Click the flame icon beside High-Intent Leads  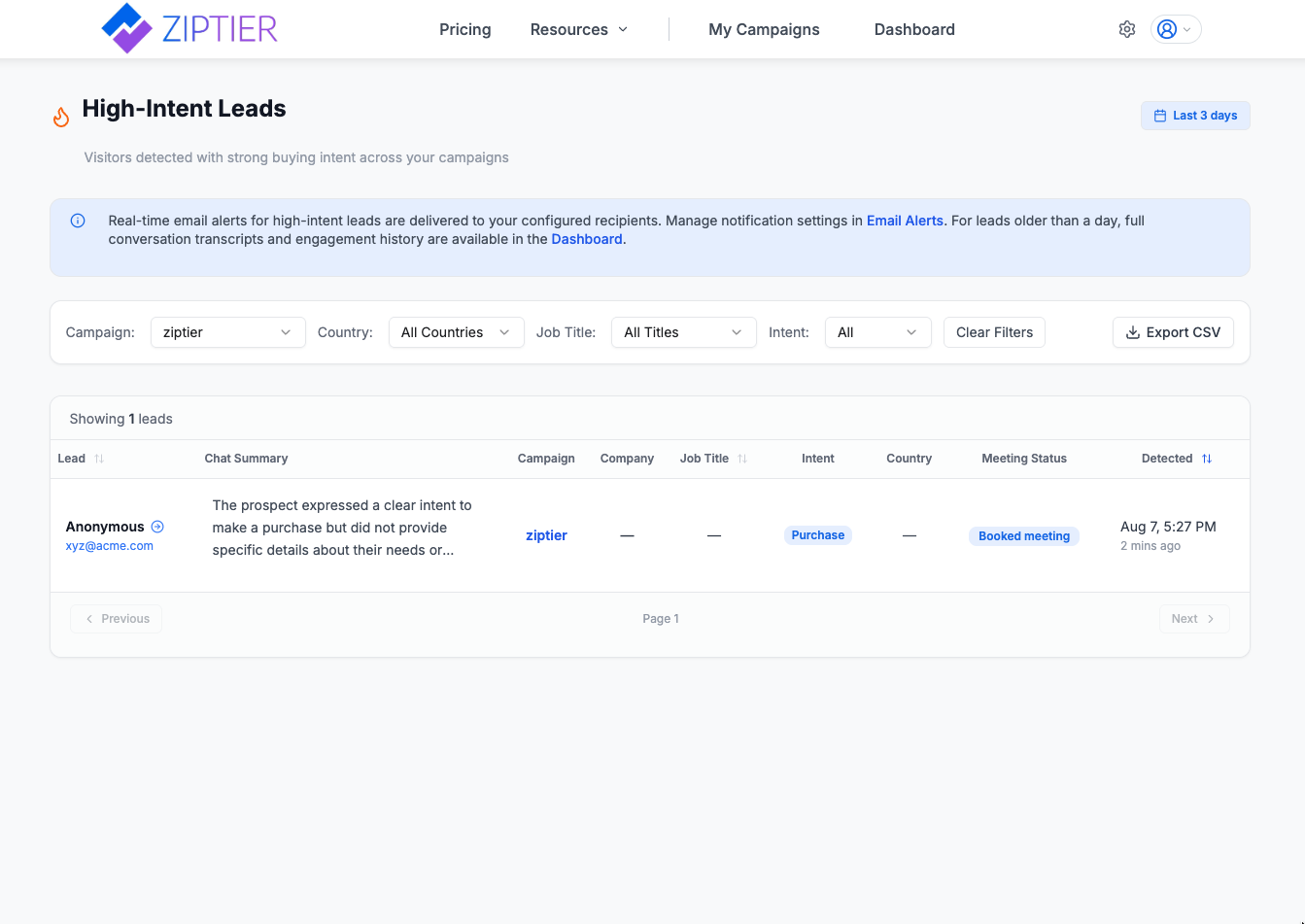61,118
